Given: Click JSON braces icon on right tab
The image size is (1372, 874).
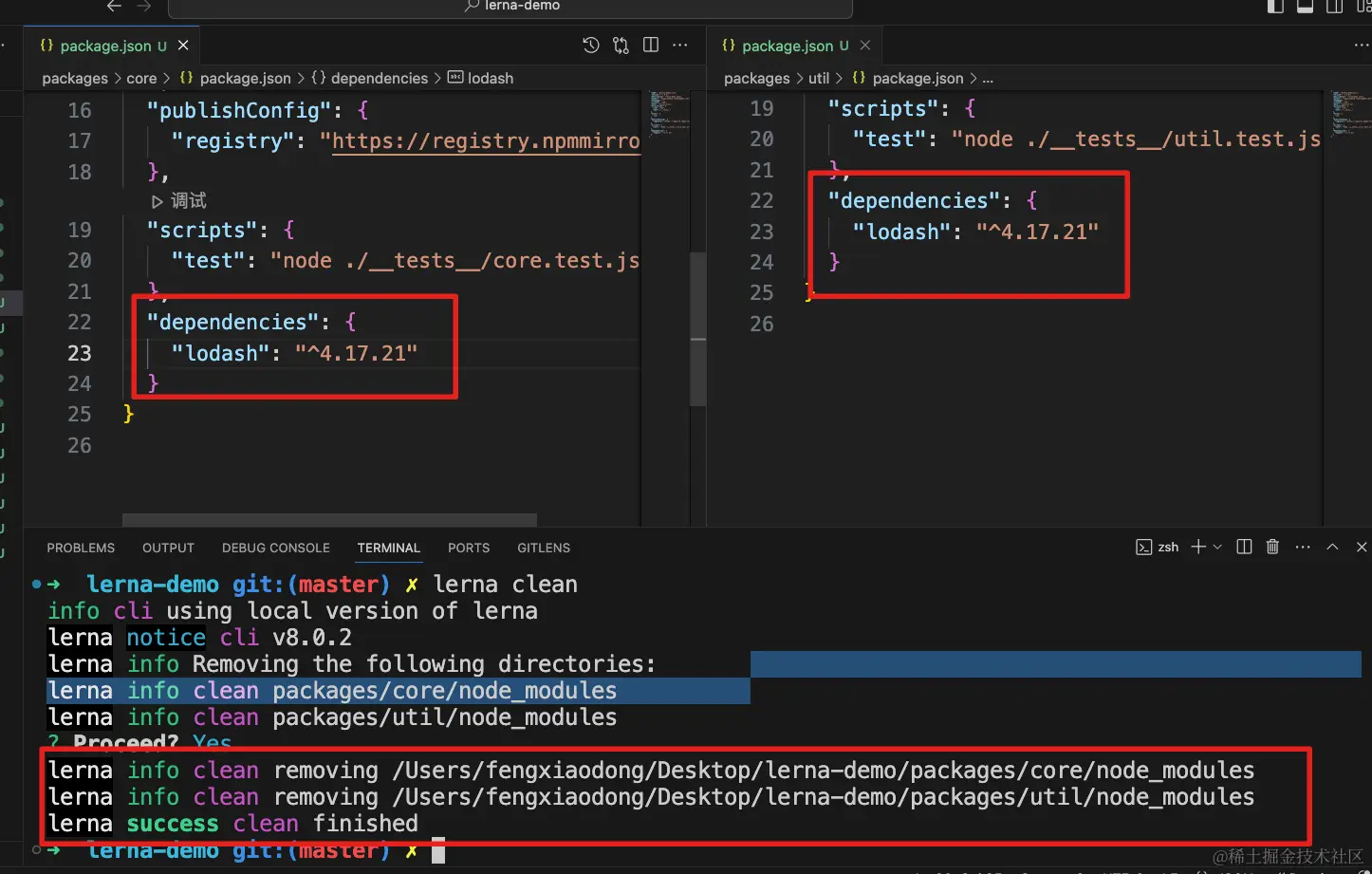Looking at the screenshot, I should click(x=729, y=45).
